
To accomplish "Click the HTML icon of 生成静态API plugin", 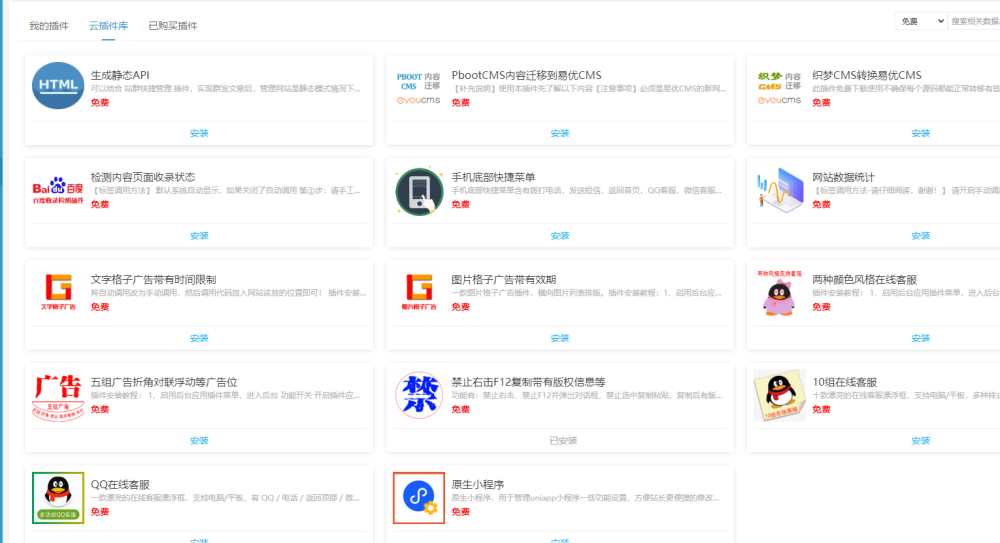I will click(x=58, y=86).
